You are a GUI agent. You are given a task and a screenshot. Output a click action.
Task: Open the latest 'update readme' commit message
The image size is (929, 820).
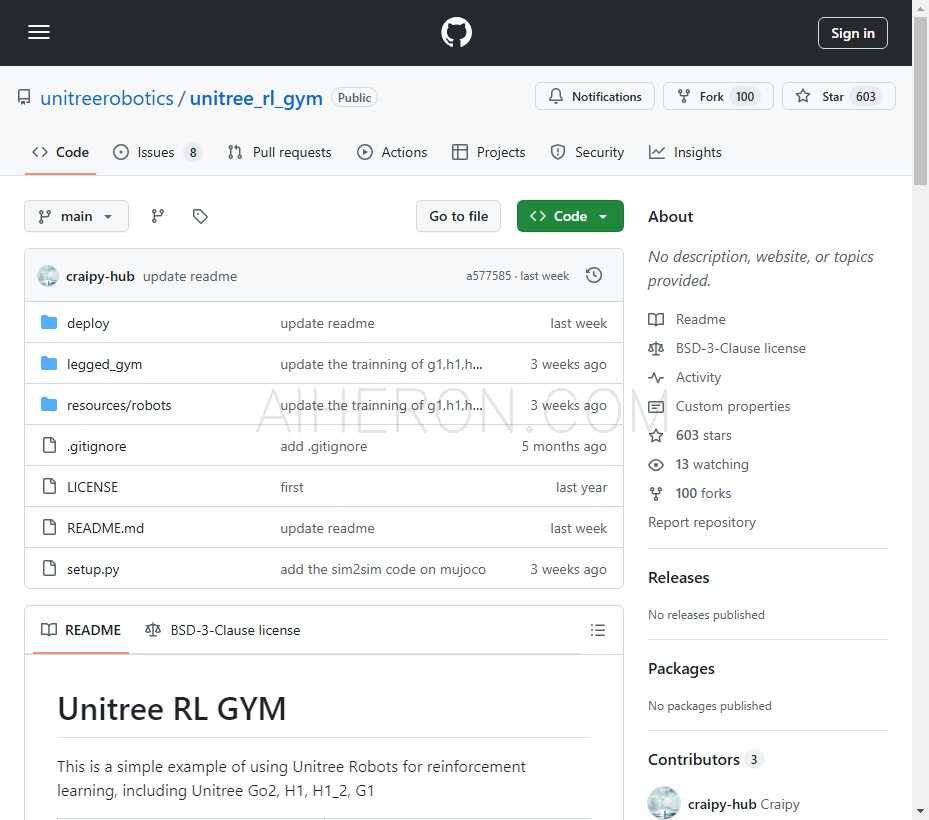tap(190, 276)
